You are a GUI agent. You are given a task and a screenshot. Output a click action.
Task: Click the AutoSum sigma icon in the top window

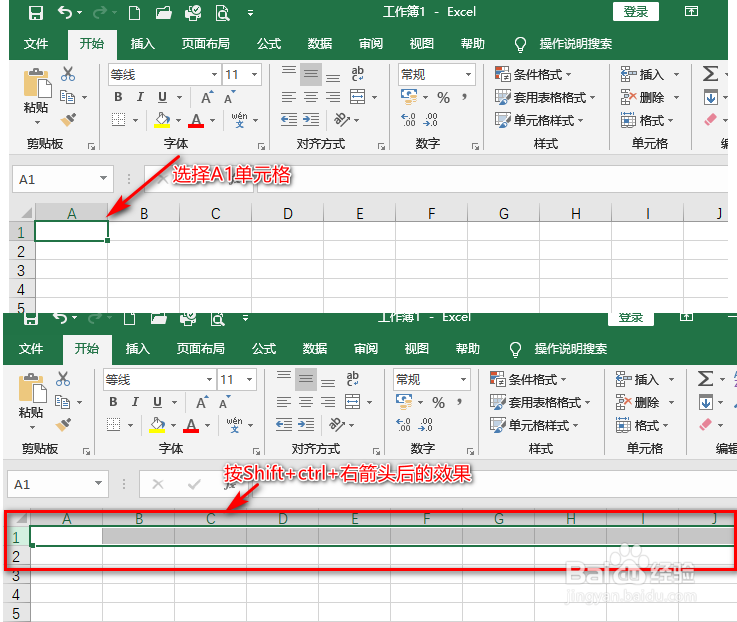[x=710, y=74]
